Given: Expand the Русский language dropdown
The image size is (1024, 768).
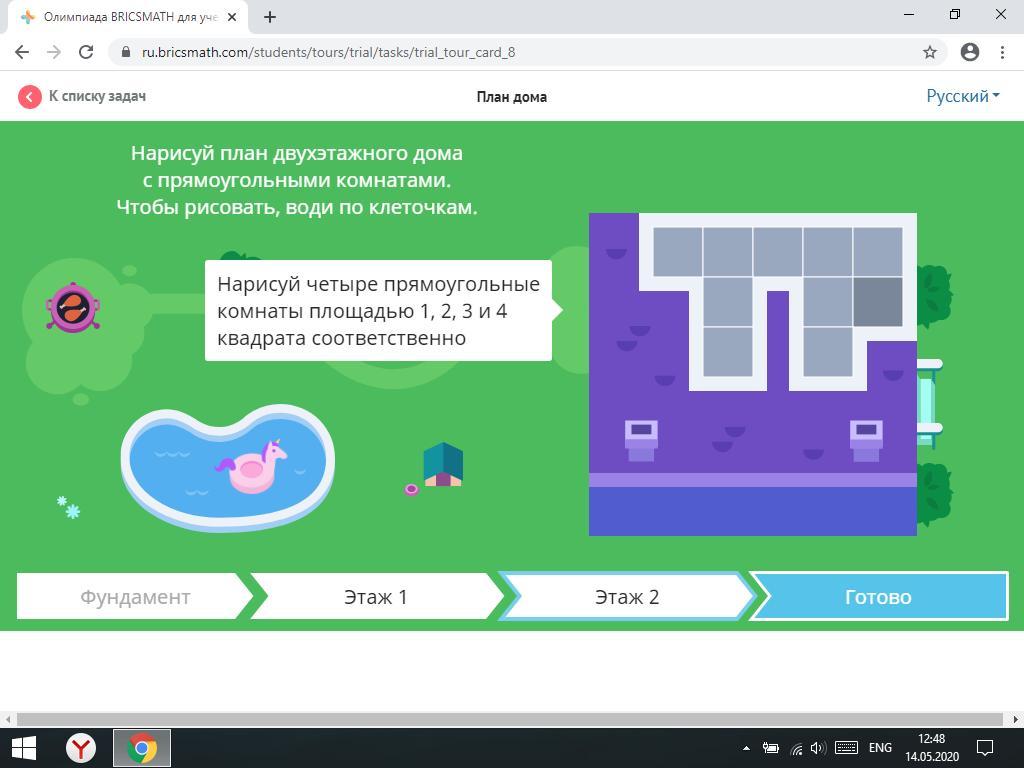Looking at the screenshot, I should (963, 96).
